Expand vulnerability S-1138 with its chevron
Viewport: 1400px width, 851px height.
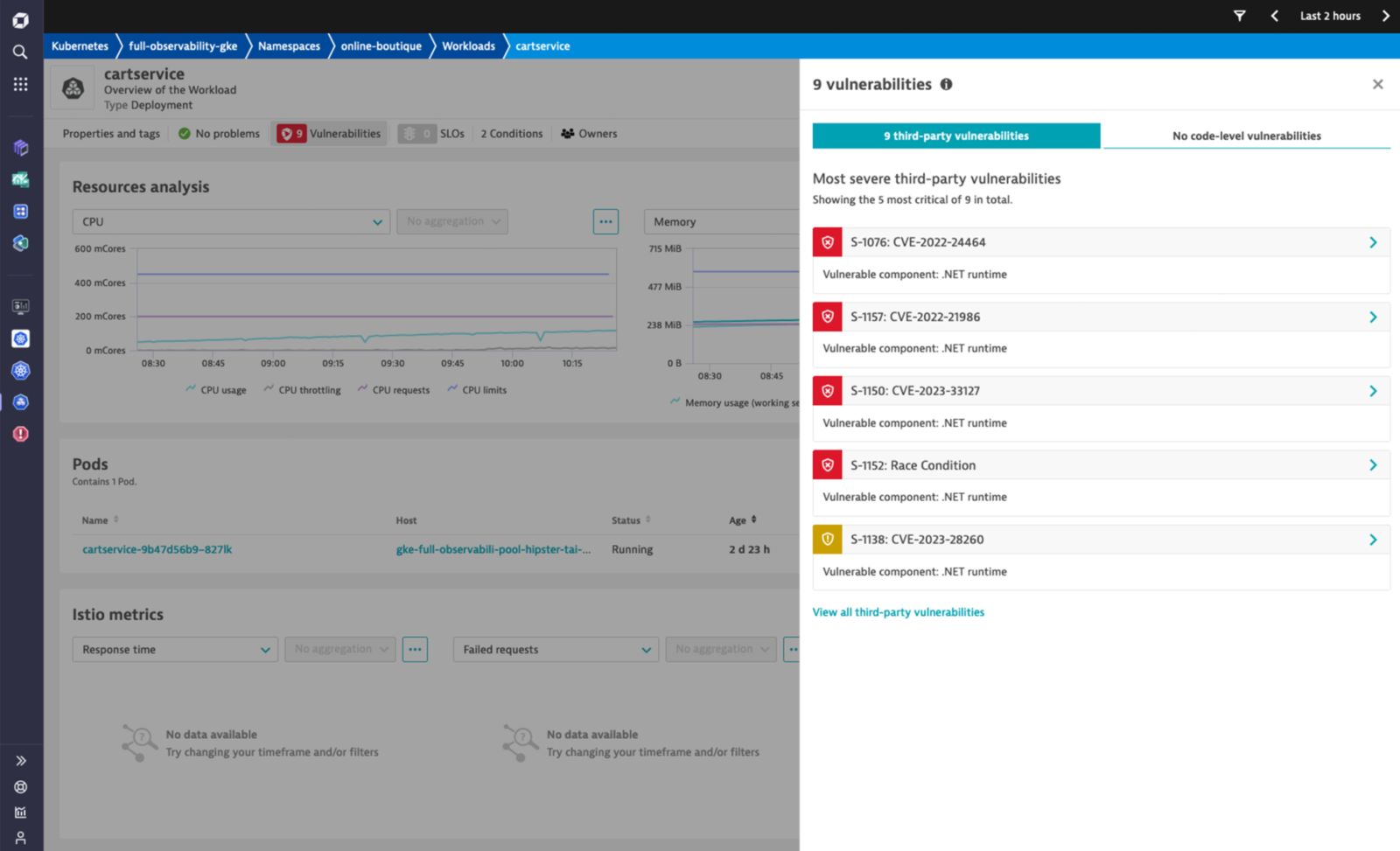pos(1373,540)
